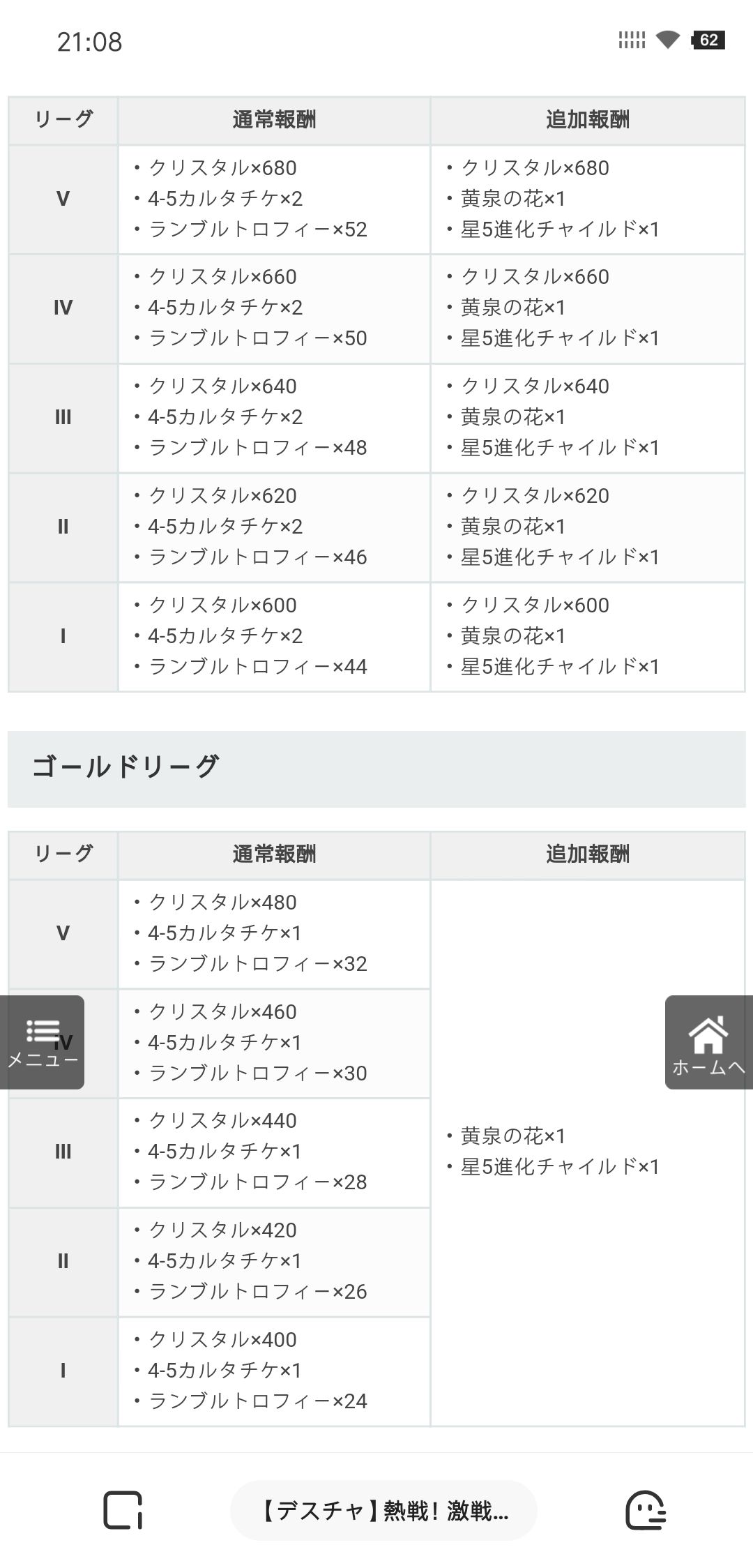
Task: Tap the battery indicator in status bar
Action: tap(708, 40)
